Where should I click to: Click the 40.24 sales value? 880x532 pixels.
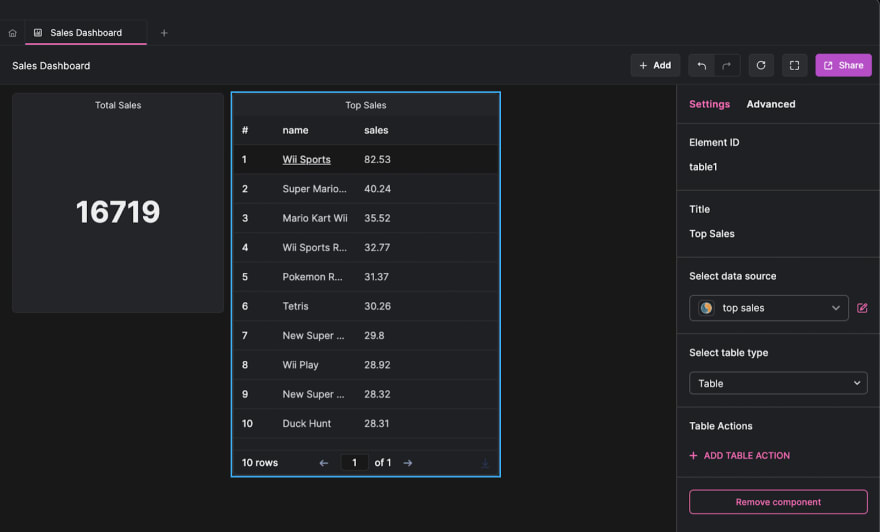pyautogui.click(x=377, y=189)
